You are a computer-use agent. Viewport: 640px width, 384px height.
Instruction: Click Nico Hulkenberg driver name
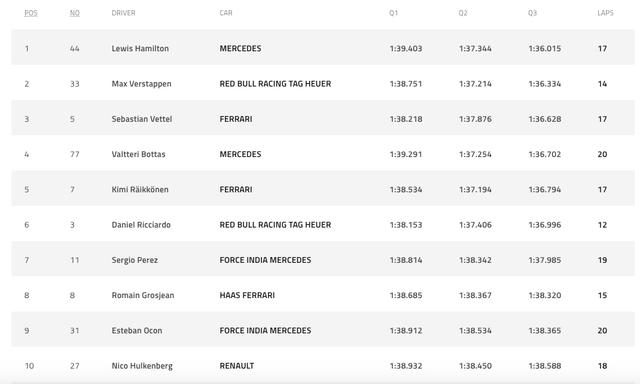pyautogui.click(x=142, y=366)
